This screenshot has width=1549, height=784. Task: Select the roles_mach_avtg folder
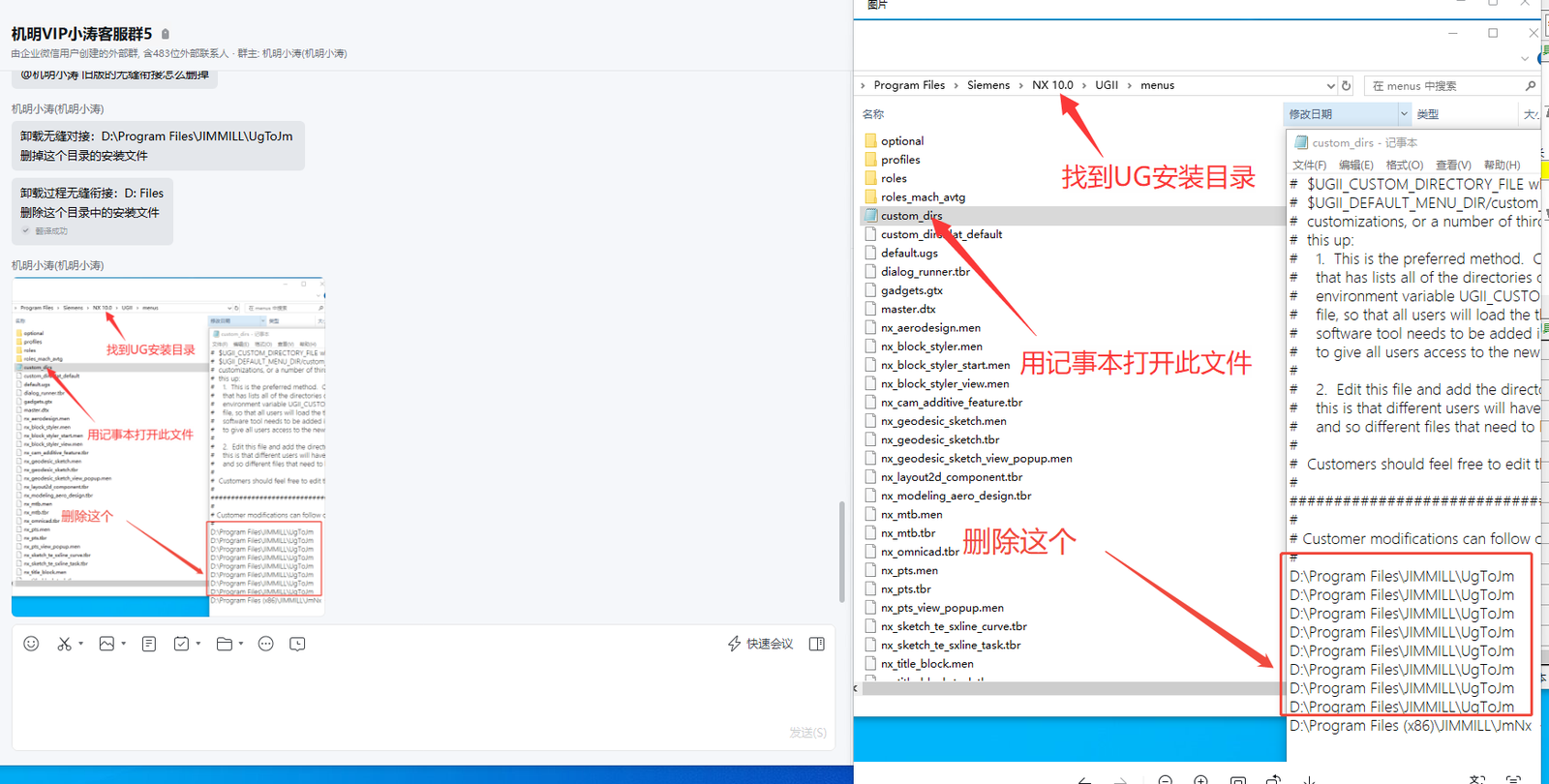915,196
